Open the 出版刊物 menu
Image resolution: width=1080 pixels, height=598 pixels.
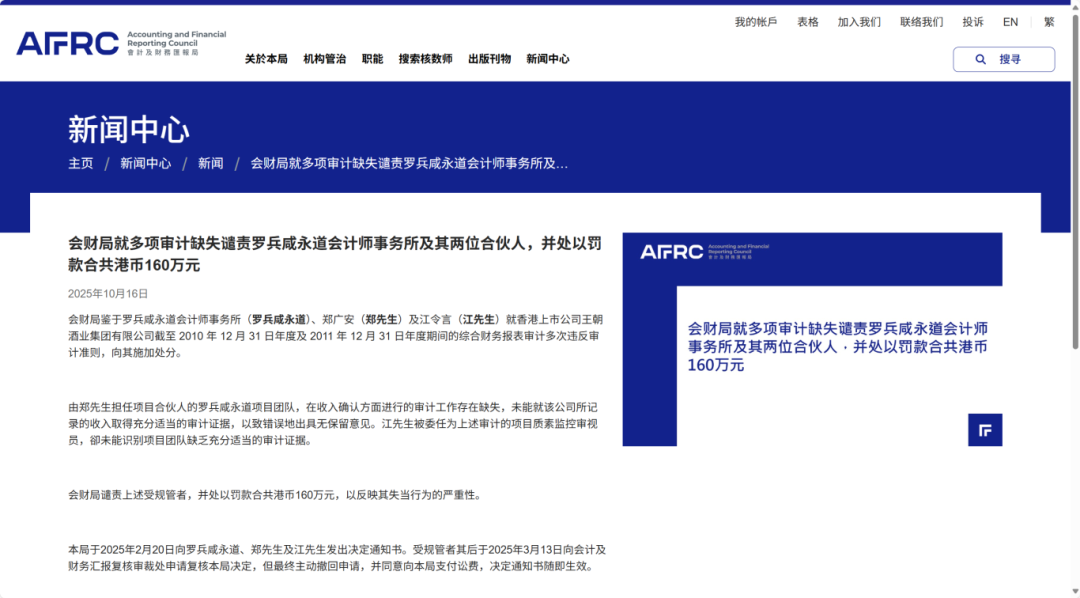tap(489, 59)
